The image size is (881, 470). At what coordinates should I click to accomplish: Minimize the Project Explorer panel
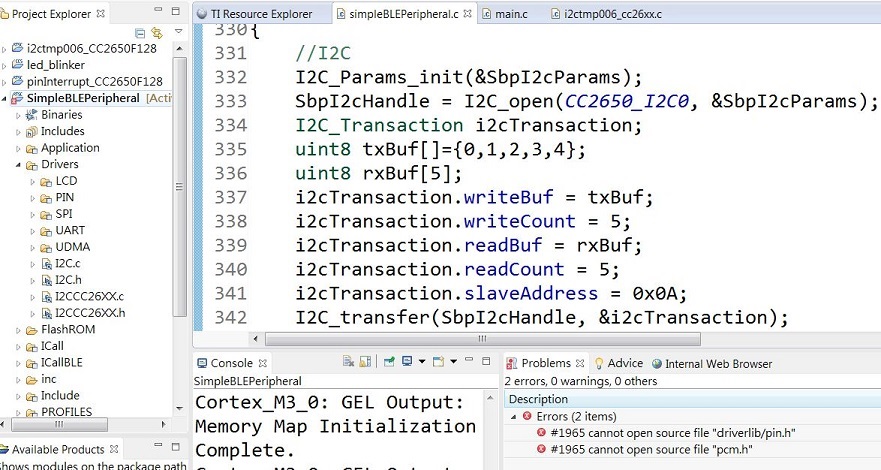pos(158,11)
